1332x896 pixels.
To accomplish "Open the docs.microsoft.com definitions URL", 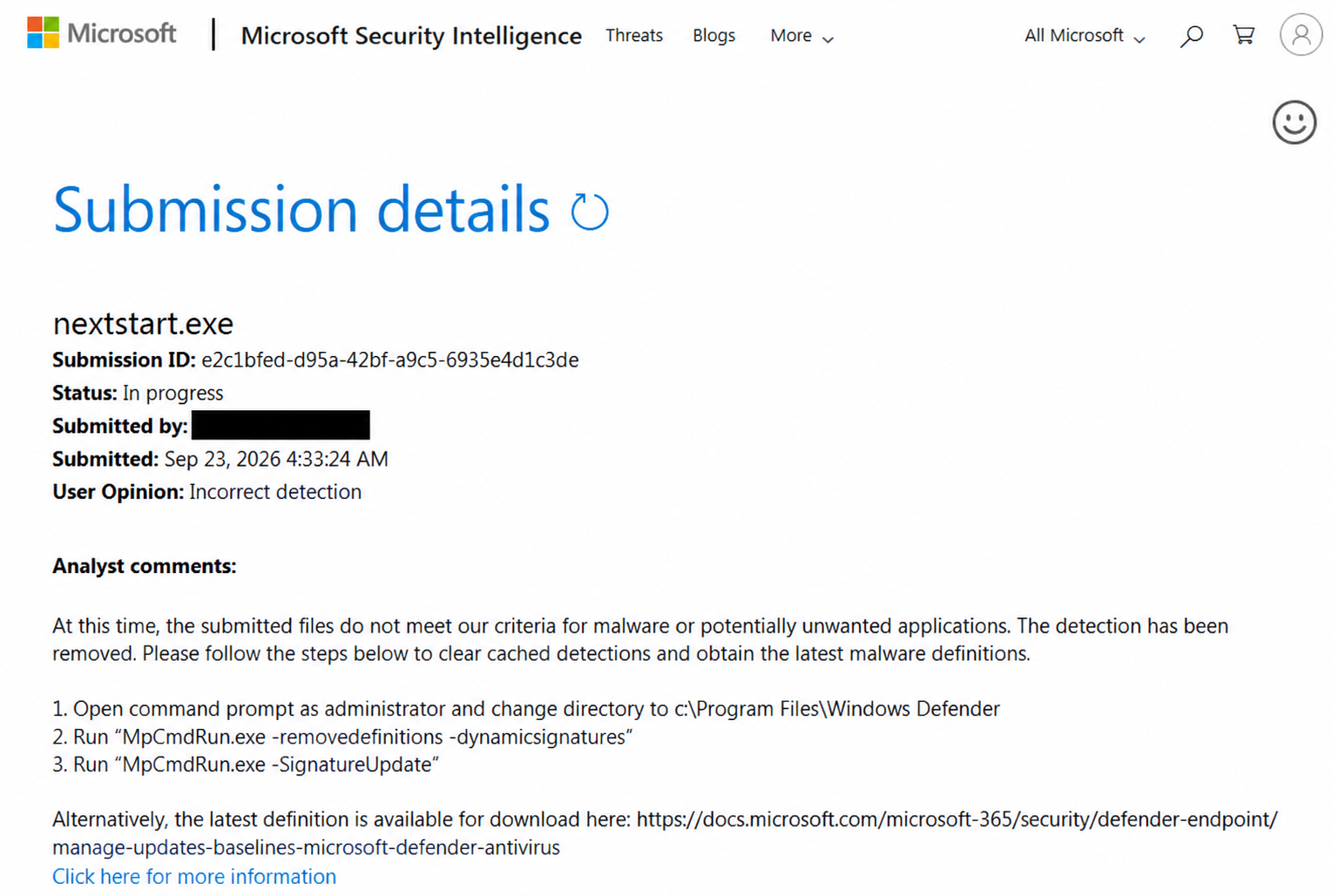I will tap(665, 833).
